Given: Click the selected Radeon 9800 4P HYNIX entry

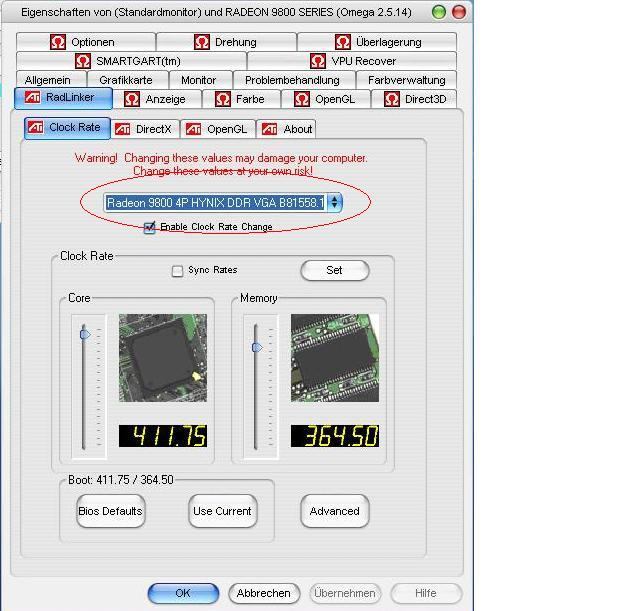Looking at the screenshot, I should (x=215, y=202).
